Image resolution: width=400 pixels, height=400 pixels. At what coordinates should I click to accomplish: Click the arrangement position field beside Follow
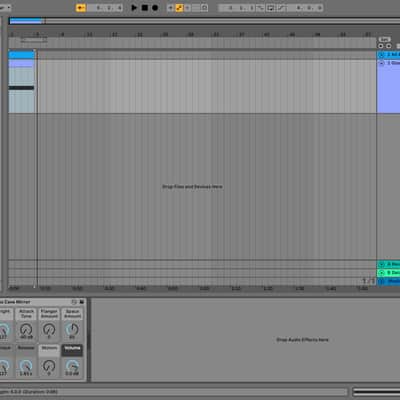click(105, 8)
